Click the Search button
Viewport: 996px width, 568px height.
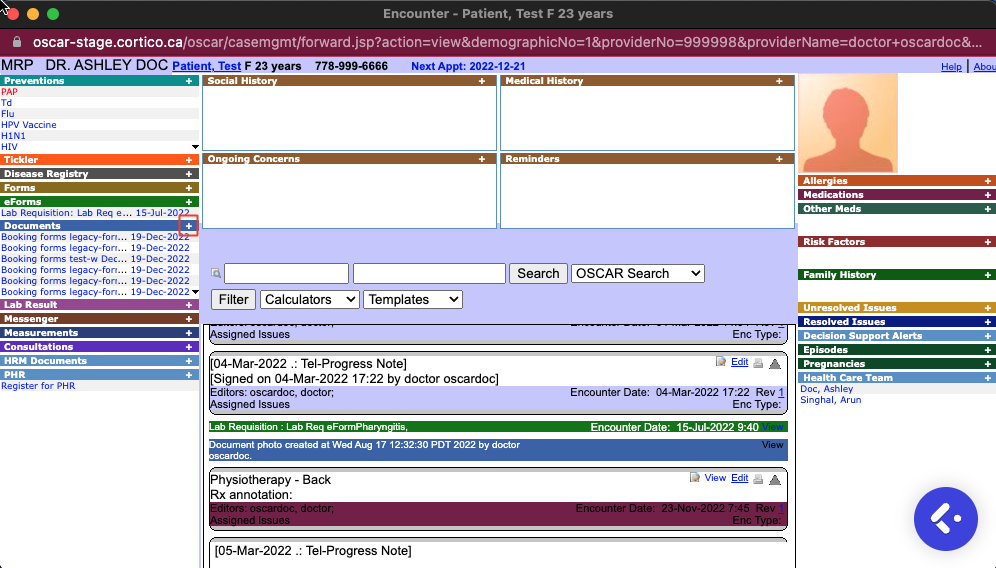point(538,273)
